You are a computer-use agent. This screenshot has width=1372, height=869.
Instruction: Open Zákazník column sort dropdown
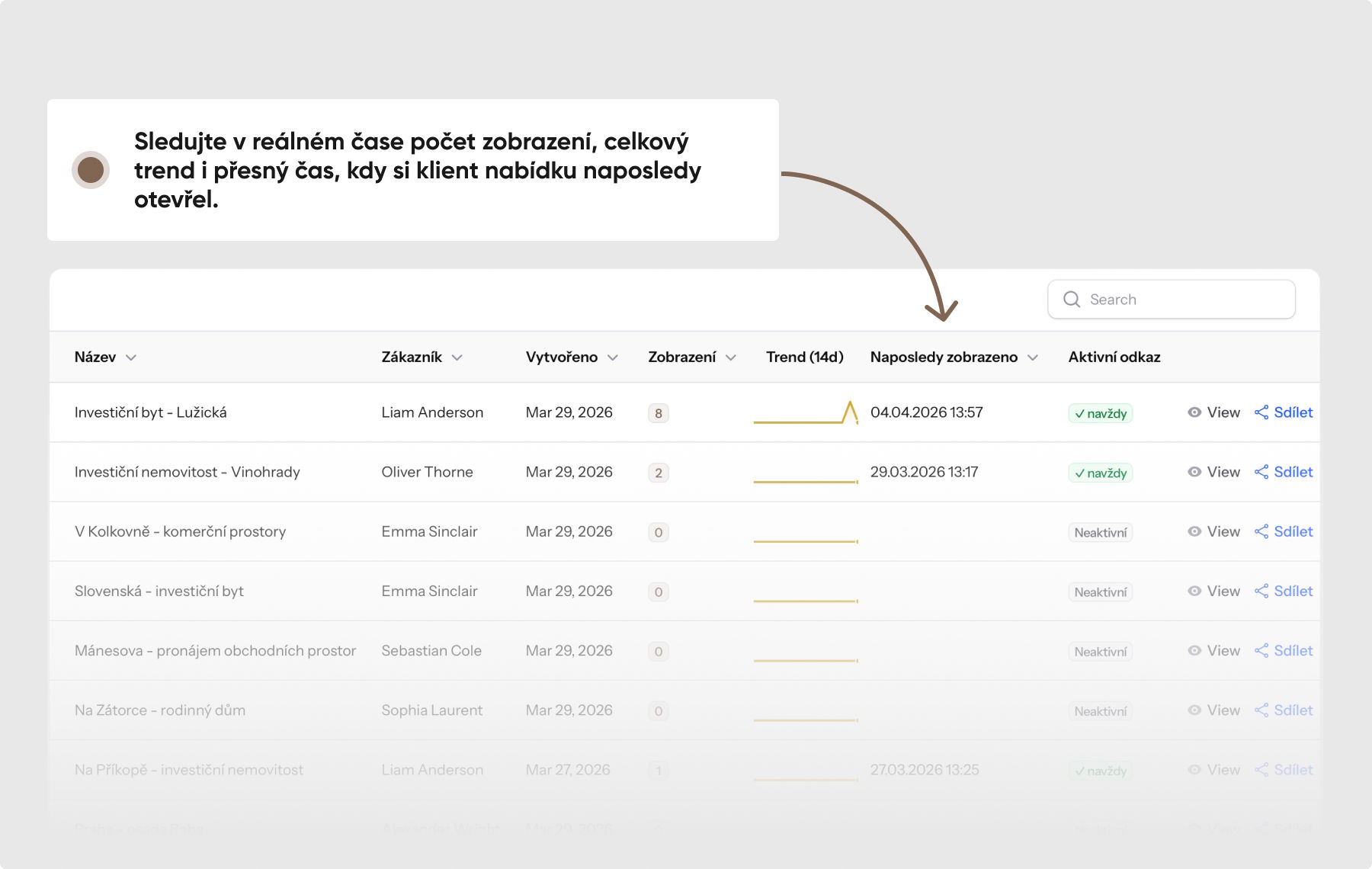point(457,358)
